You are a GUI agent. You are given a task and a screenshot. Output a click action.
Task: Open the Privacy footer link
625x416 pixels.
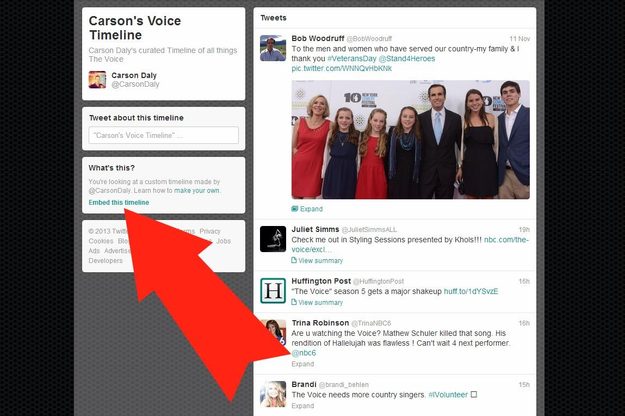(x=210, y=231)
